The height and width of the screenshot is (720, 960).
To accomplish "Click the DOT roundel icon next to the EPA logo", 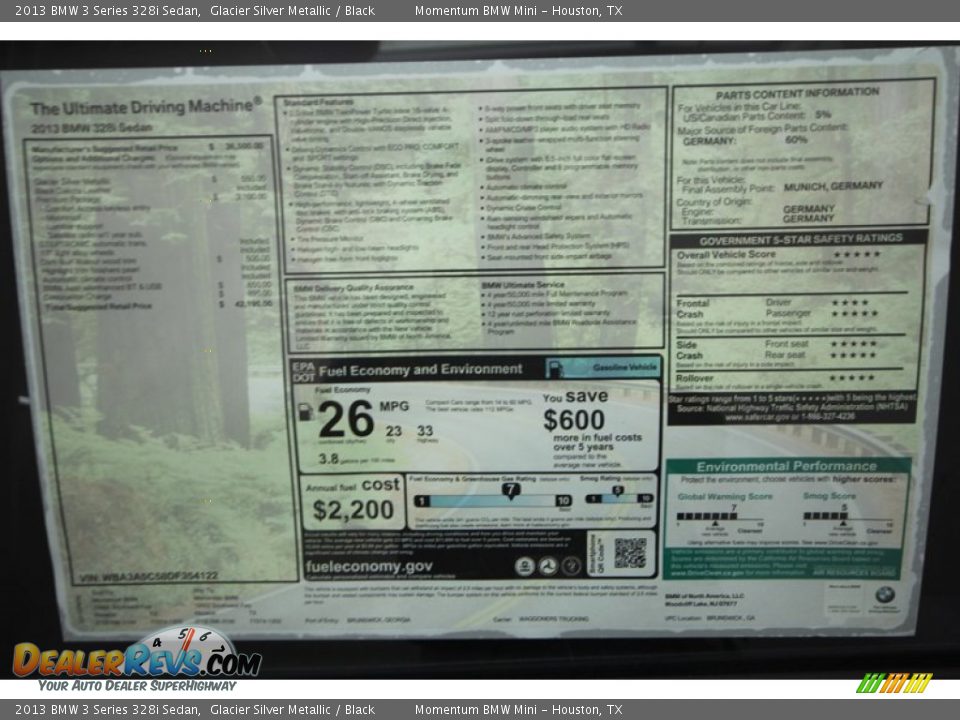I will (549, 565).
